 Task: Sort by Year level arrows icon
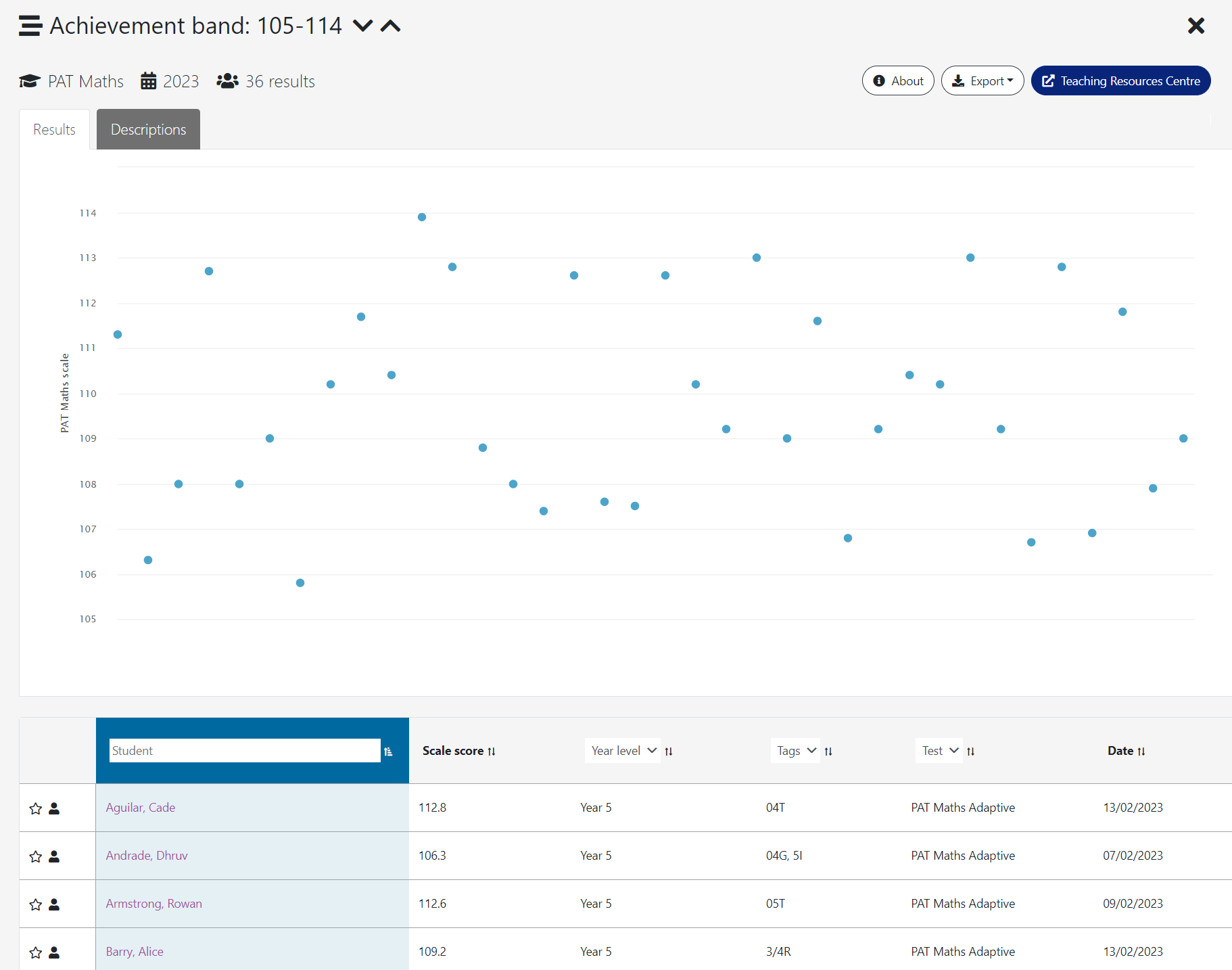coord(669,752)
